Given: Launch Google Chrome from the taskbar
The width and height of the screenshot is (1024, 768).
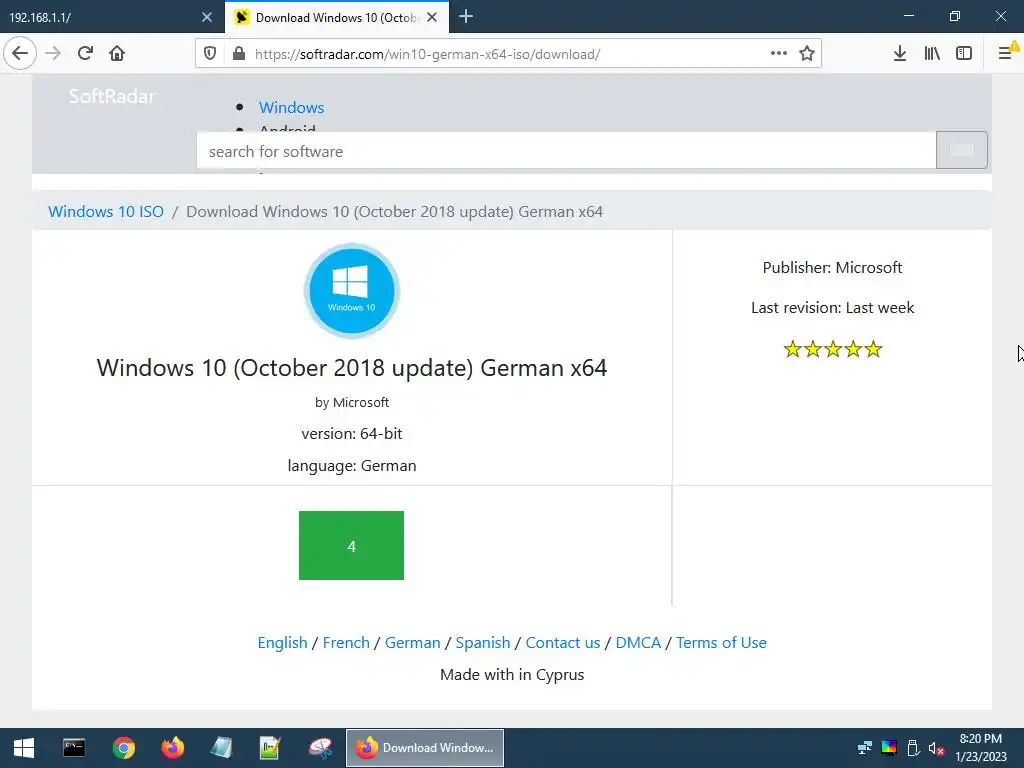Looking at the screenshot, I should click(x=123, y=748).
